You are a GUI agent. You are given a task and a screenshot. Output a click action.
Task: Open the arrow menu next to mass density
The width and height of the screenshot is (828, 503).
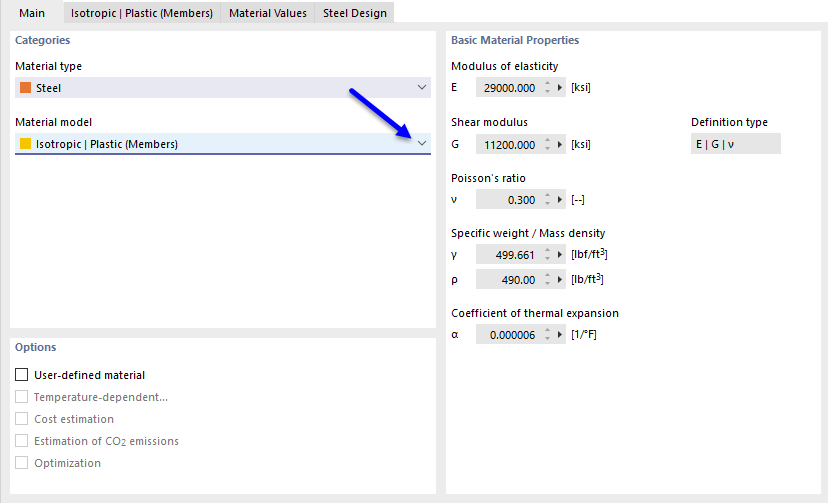[x=560, y=279]
